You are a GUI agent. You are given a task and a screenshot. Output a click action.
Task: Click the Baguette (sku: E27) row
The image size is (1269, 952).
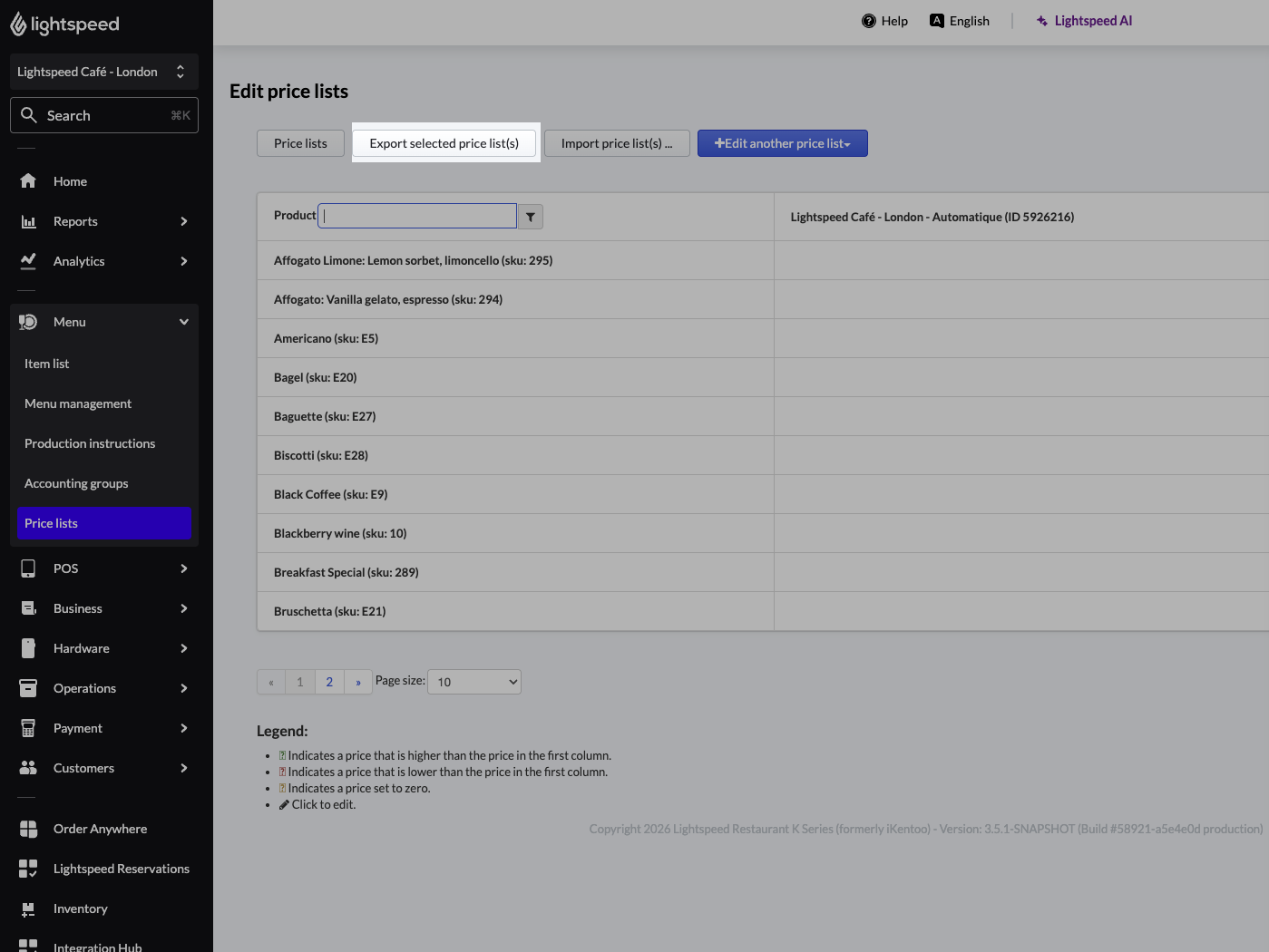(x=763, y=416)
